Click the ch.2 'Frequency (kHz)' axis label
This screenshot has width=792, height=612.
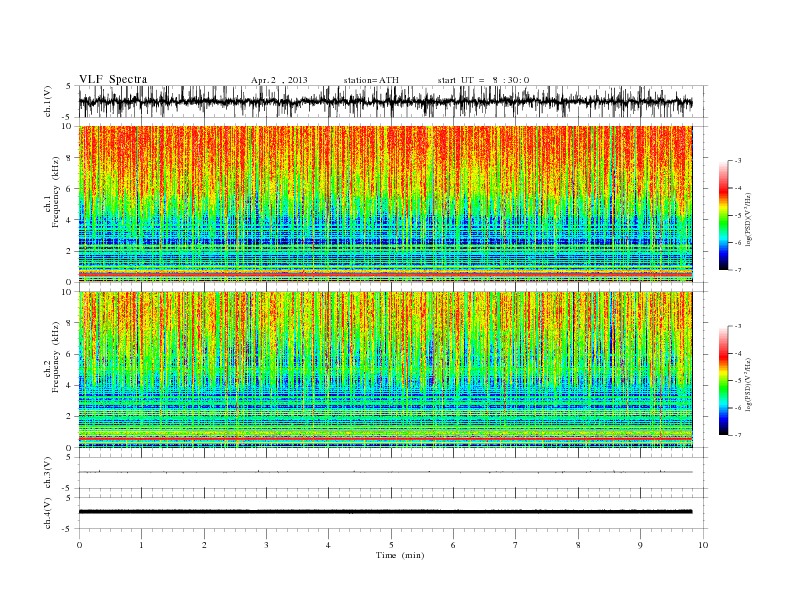(56, 356)
